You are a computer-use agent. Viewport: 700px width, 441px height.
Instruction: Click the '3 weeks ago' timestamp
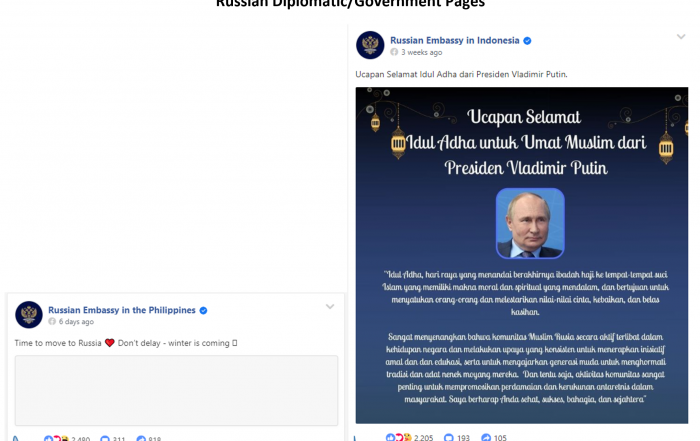422,52
